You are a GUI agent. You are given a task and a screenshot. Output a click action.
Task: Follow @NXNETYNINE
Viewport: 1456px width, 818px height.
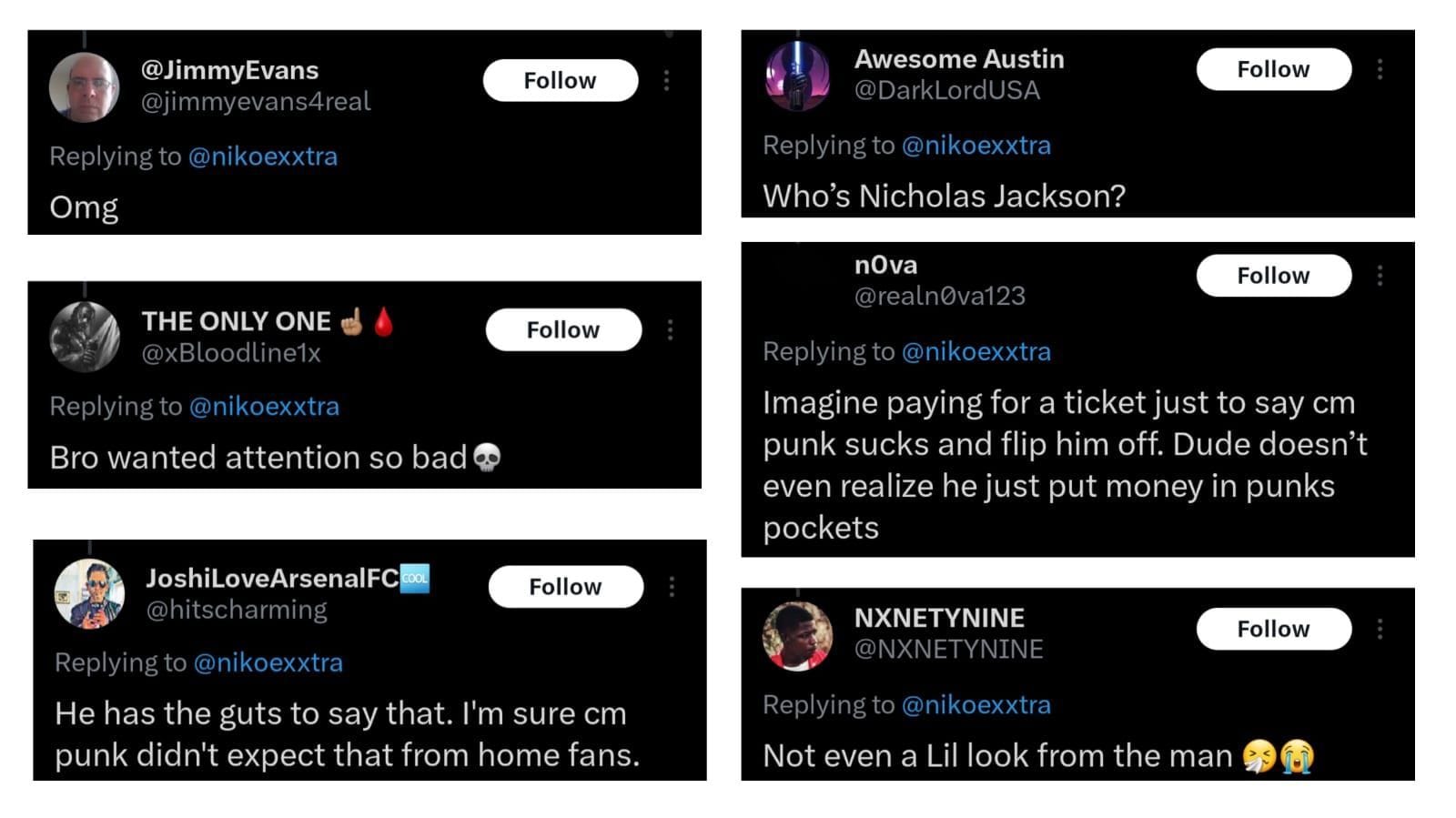pyautogui.click(x=1274, y=629)
